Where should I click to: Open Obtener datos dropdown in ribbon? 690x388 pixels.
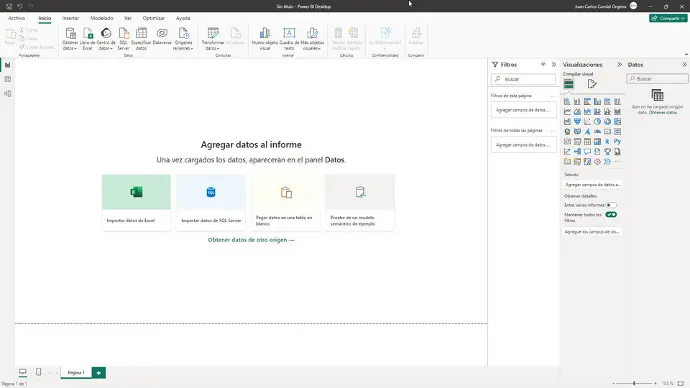70,39
